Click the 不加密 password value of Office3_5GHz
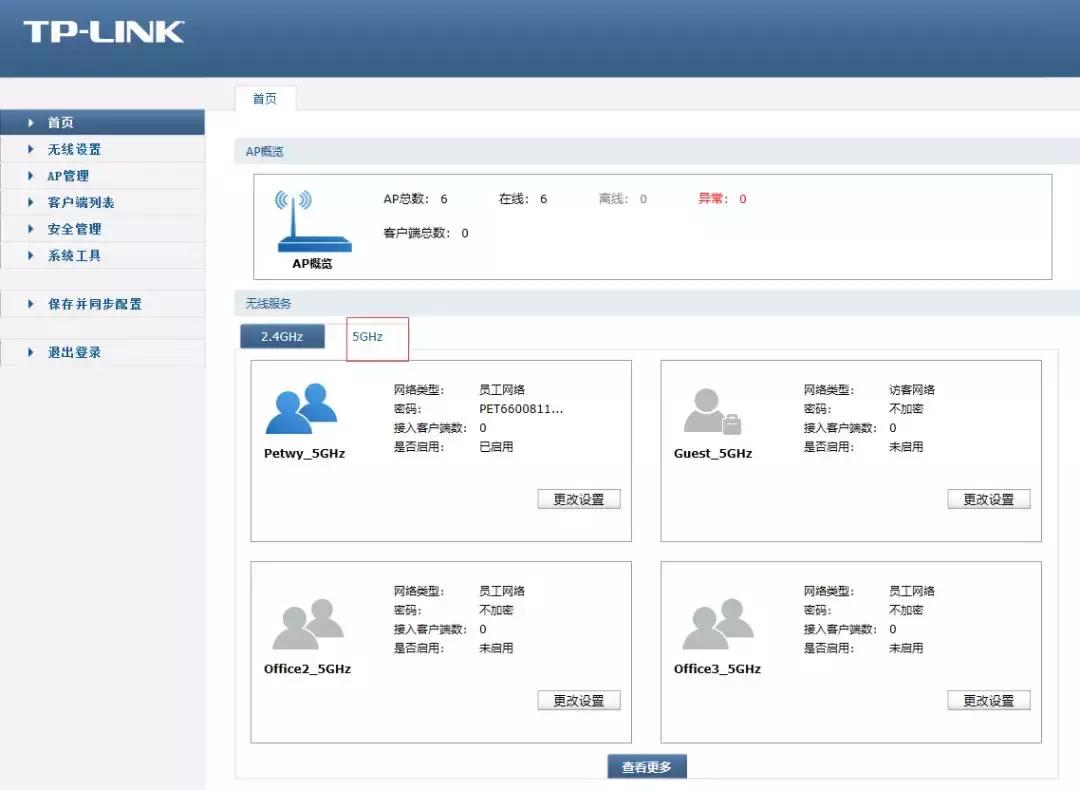1080x790 pixels. click(906, 610)
